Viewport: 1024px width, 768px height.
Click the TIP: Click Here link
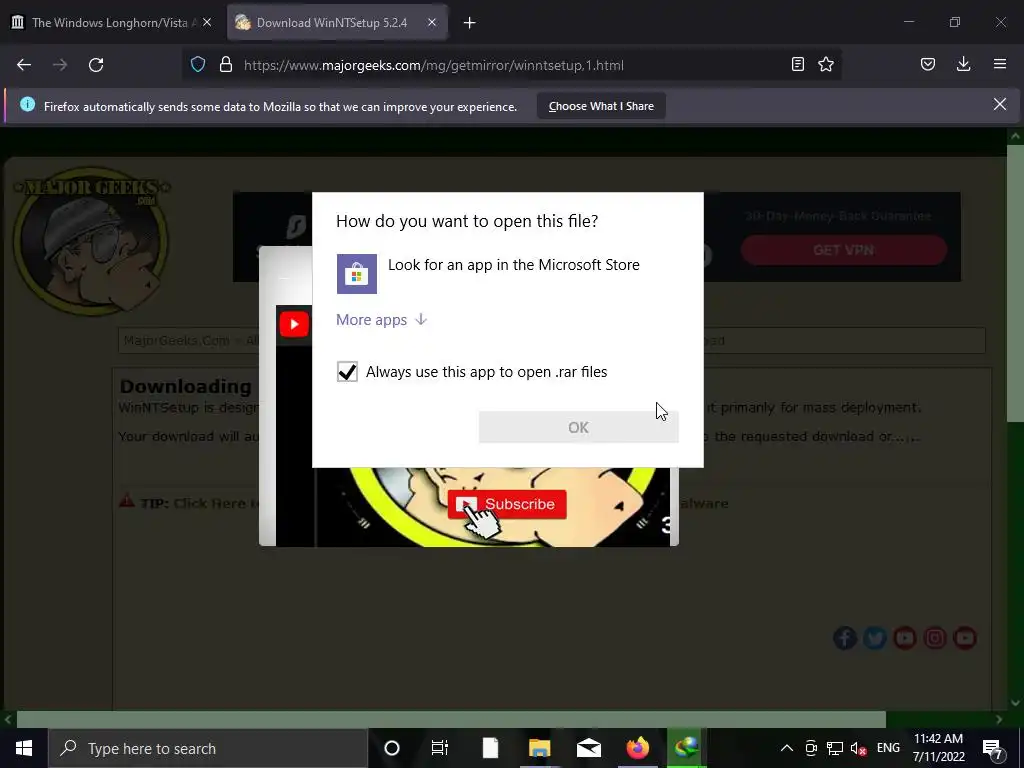(x=199, y=504)
